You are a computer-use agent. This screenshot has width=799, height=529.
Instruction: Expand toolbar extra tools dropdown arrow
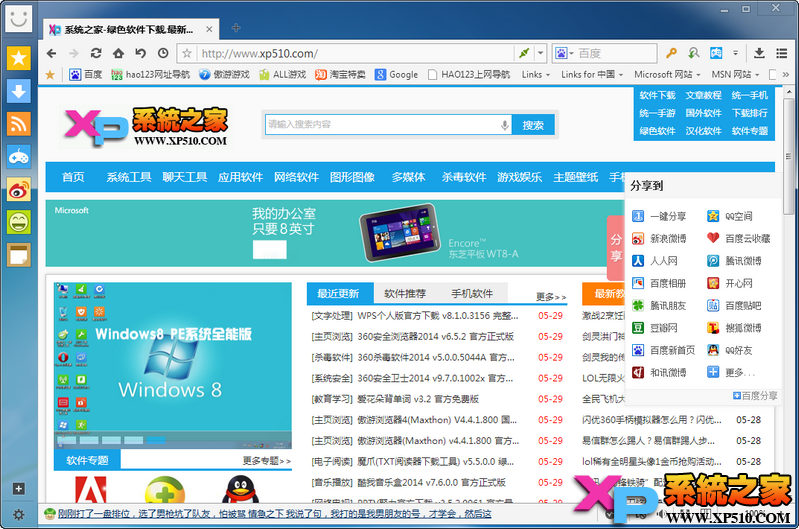[x=735, y=52]
